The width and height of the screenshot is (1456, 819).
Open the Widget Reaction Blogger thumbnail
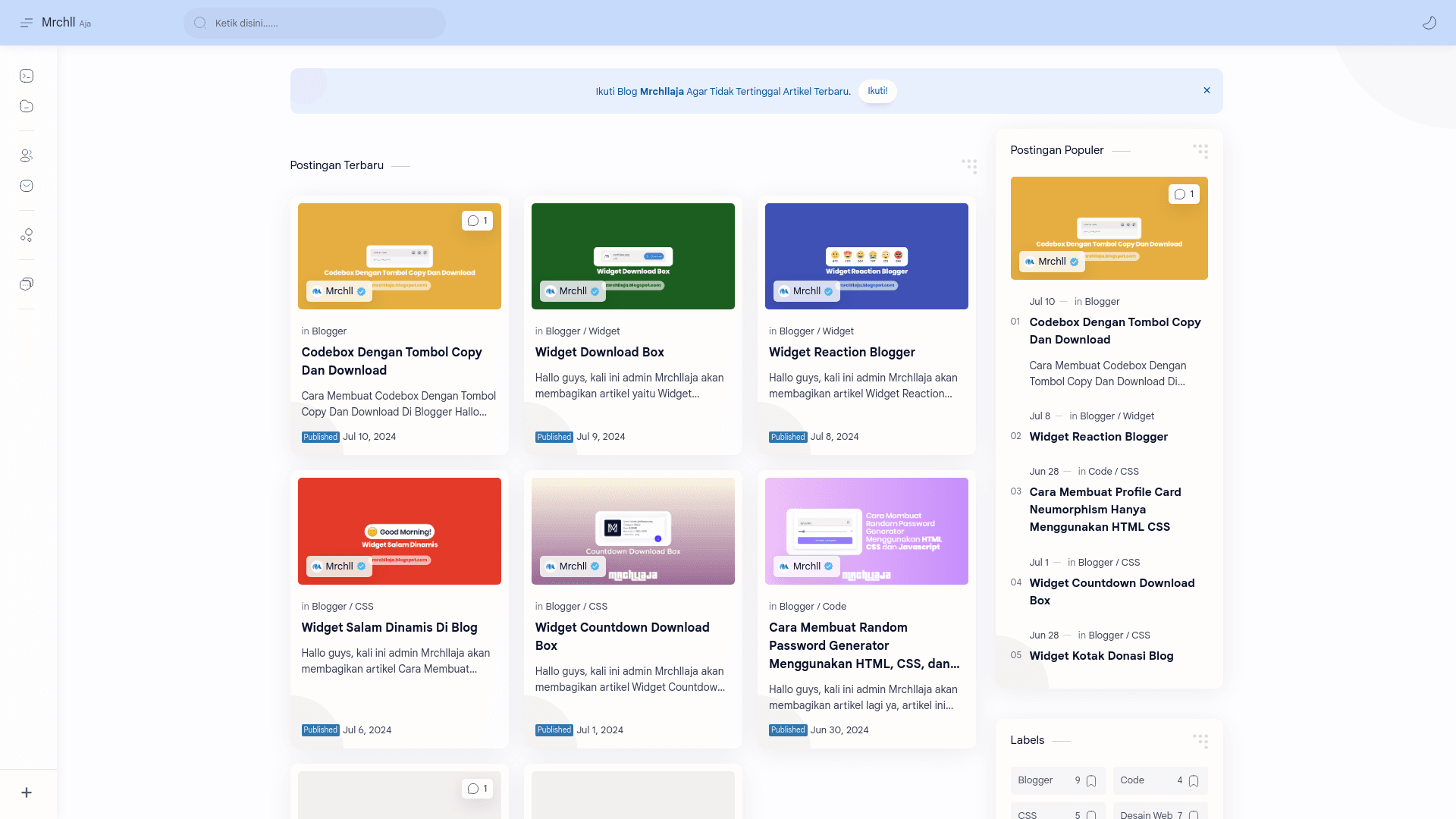(866, 256)
